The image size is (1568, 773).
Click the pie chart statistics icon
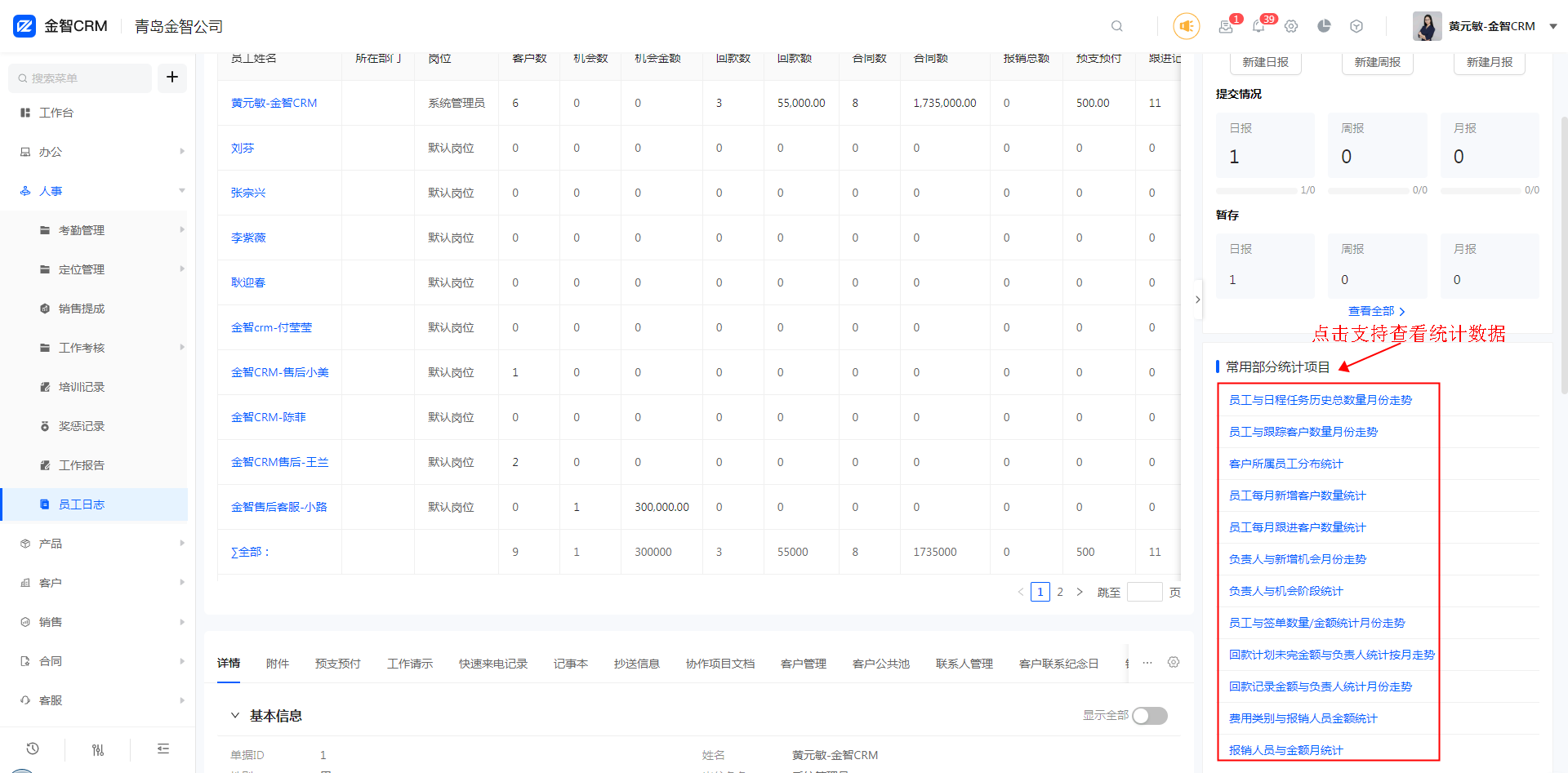1324,26
